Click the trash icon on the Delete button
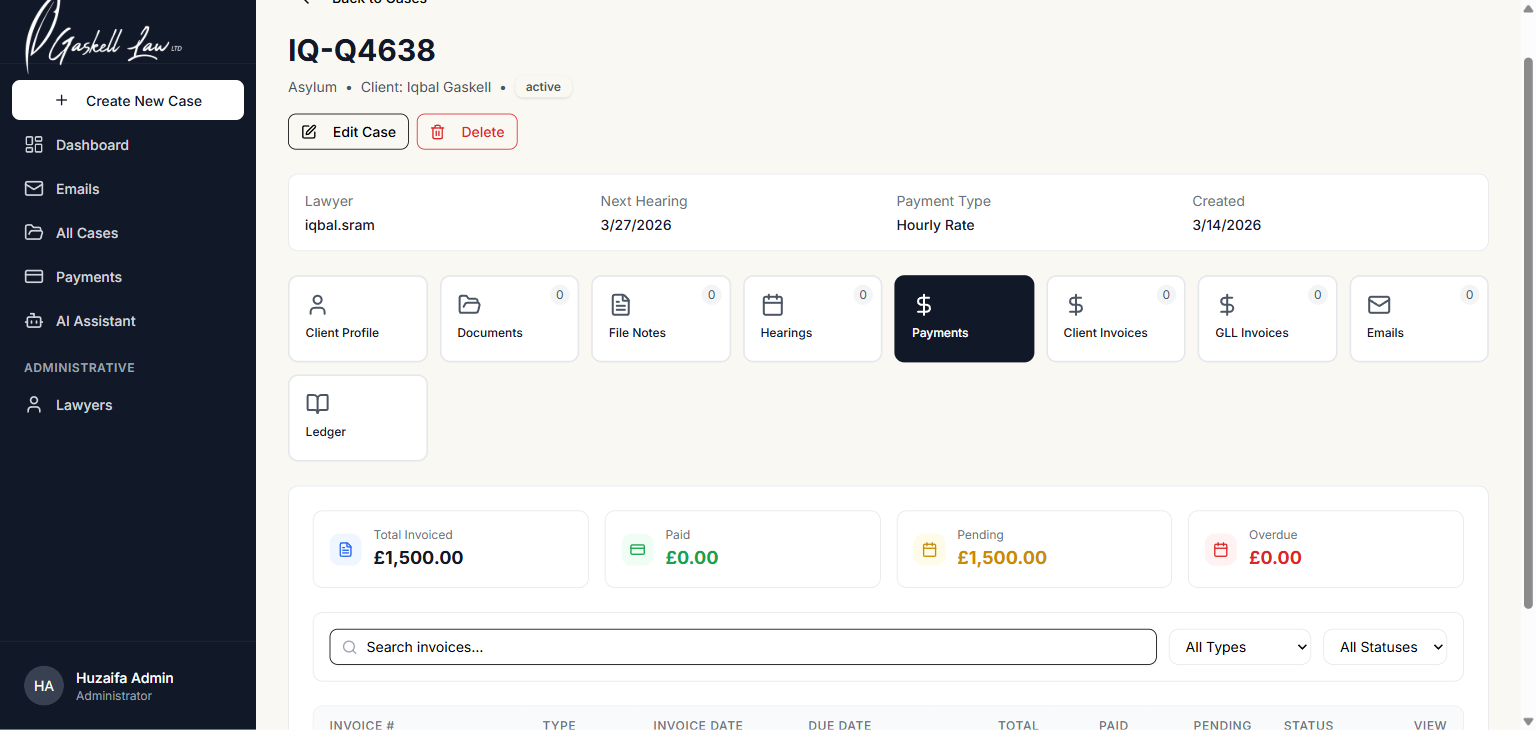This screenshot has width=1536, height=730. point(437,131)
